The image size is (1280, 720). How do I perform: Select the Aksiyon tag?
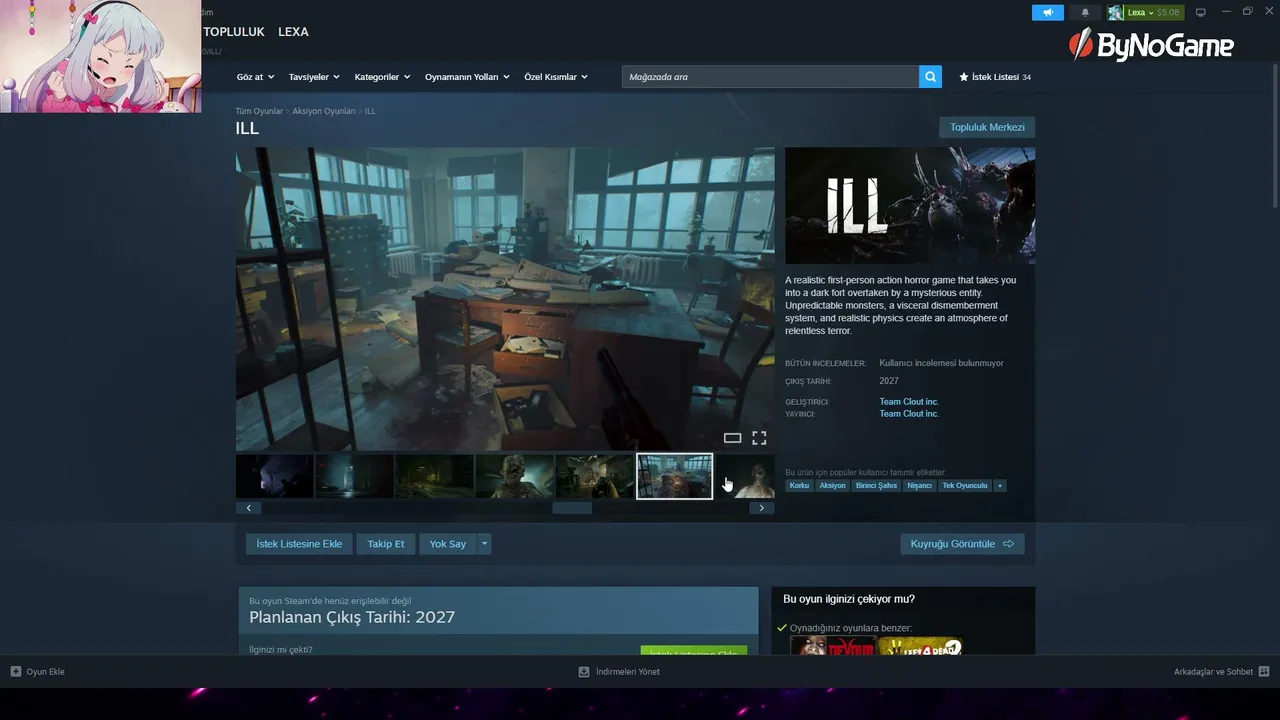coord(832,486)
